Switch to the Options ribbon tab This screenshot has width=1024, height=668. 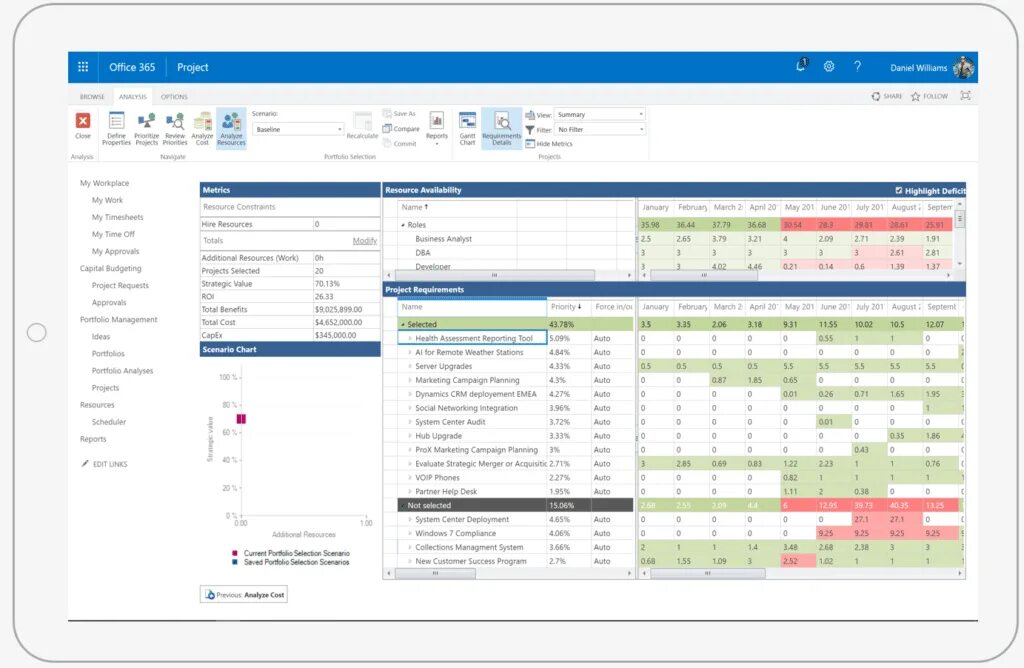(x=174, y=97)
